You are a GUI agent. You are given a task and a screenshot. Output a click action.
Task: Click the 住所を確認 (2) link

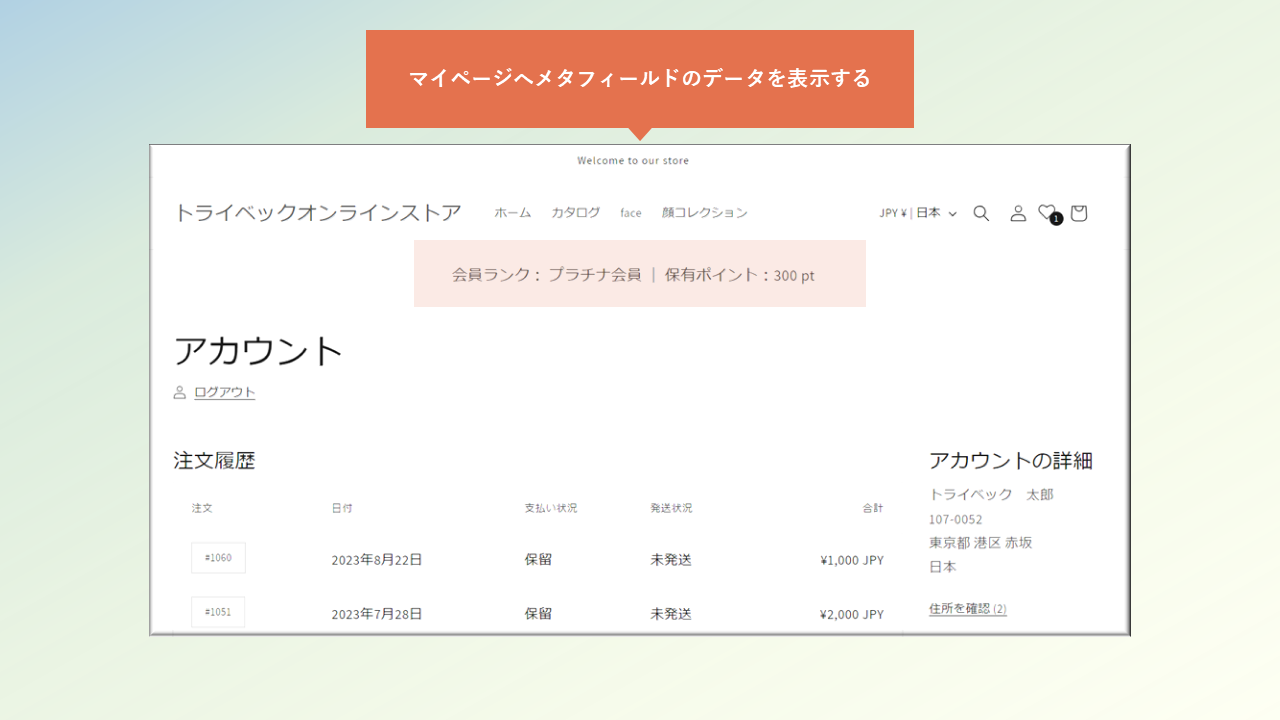pyautogui.click(x=968, y=608)
